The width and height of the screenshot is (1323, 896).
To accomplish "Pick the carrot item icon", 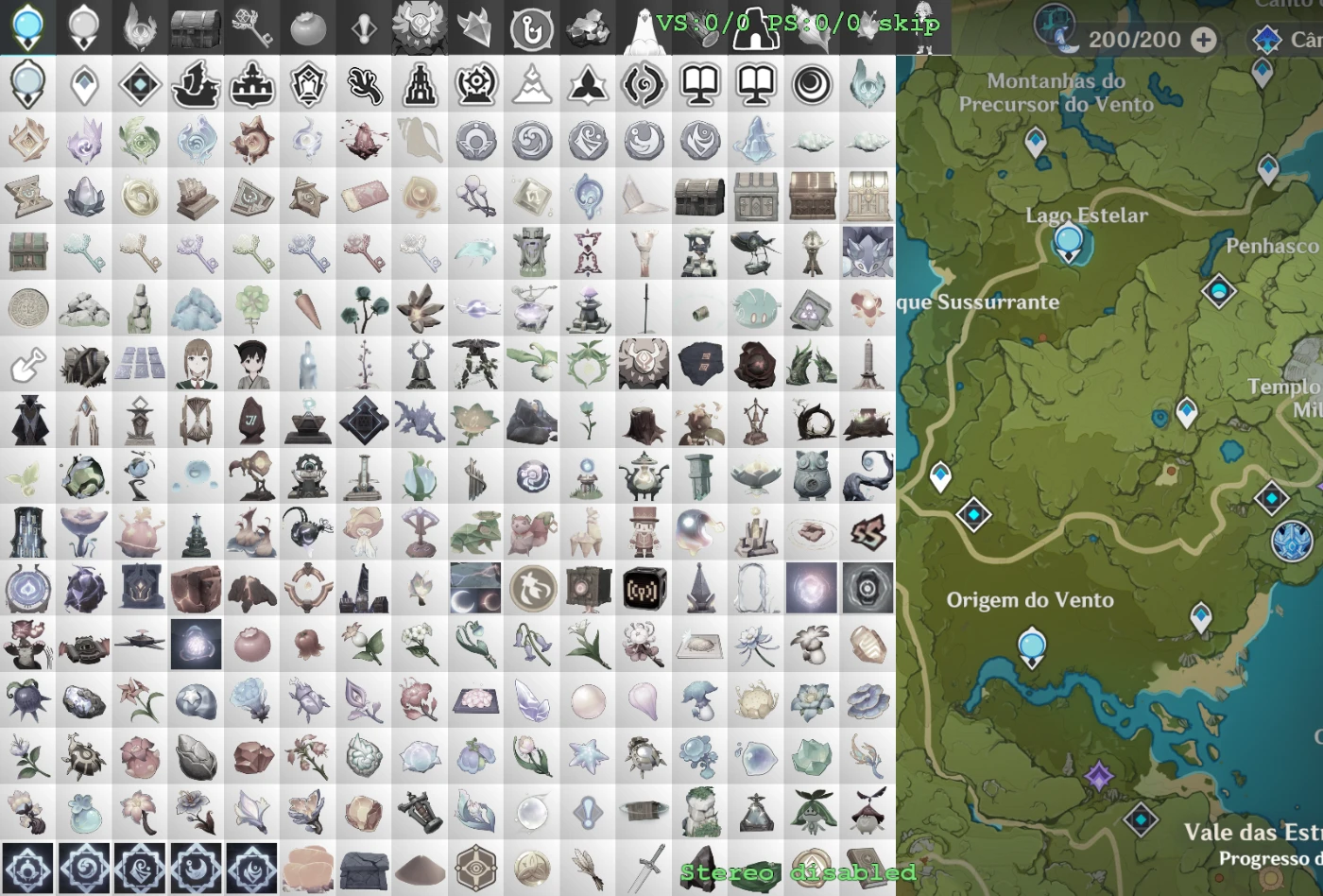I will [x=308, y=308].
